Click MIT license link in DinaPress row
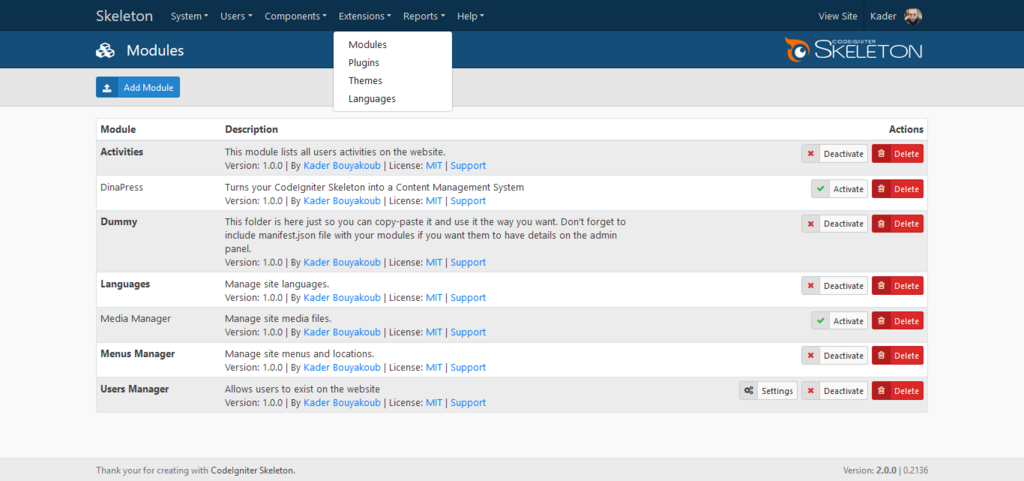The width and height of the screenshot is (1024, 481). point(434,201)
